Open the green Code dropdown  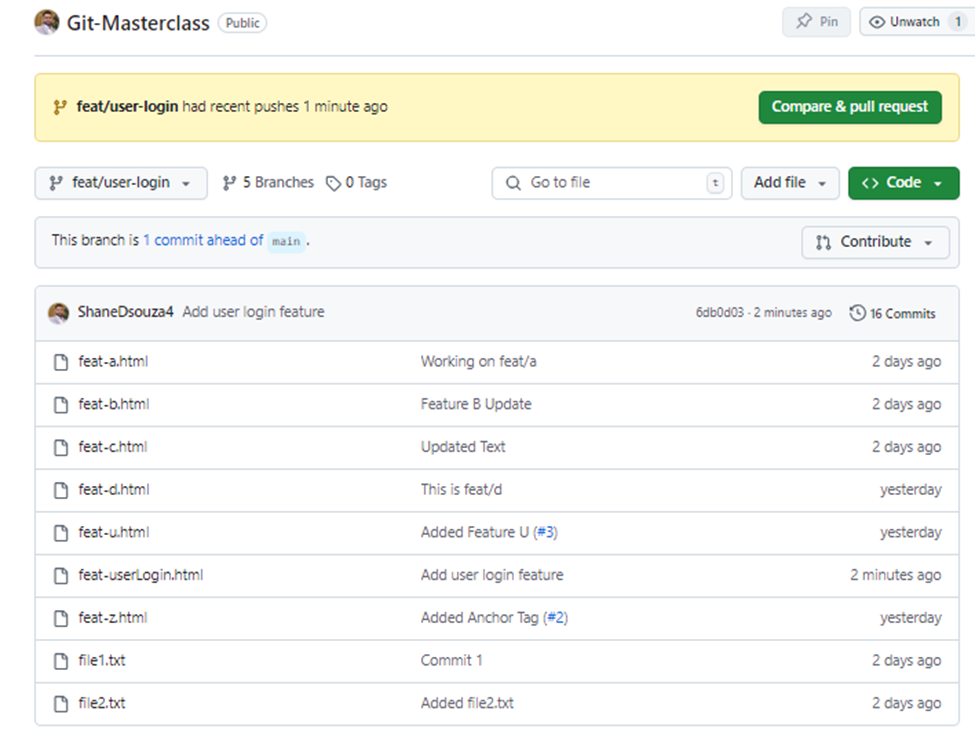(x=903, y=183)
